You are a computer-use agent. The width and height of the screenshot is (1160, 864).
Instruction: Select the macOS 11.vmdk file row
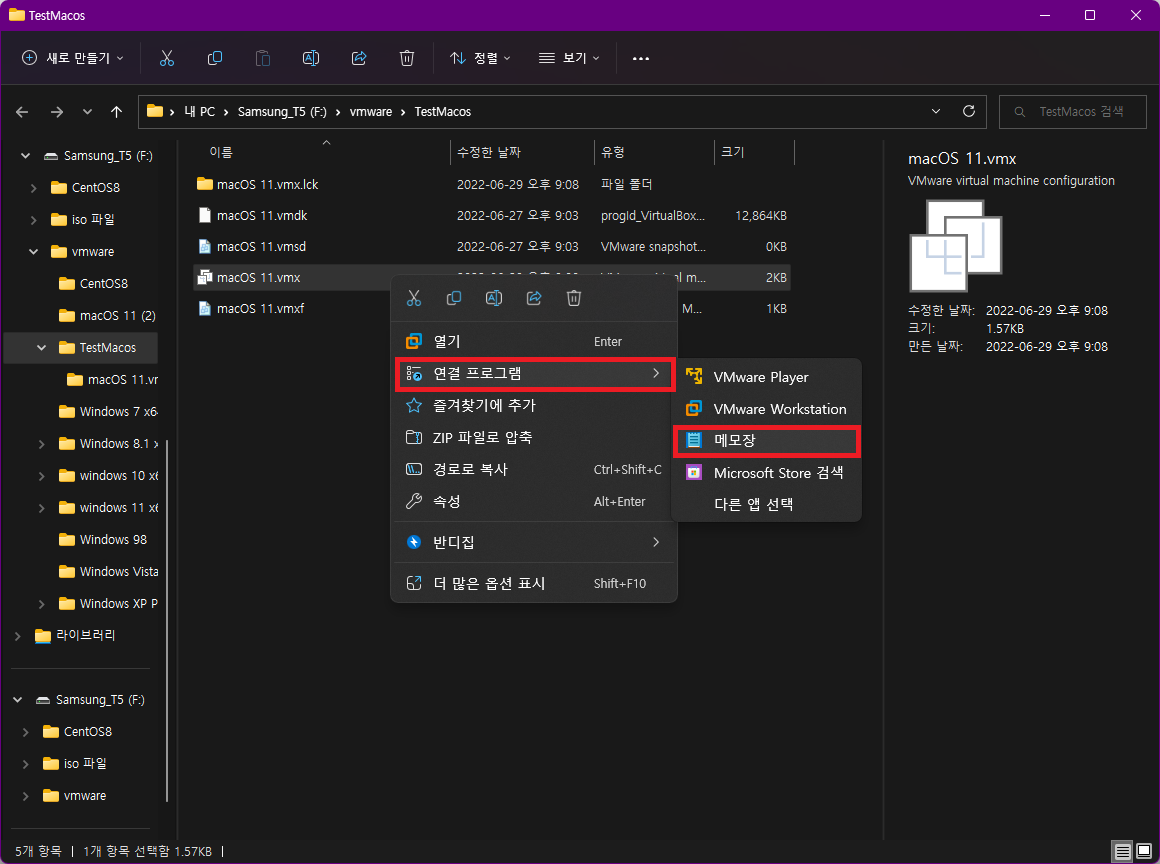(492, 215)
